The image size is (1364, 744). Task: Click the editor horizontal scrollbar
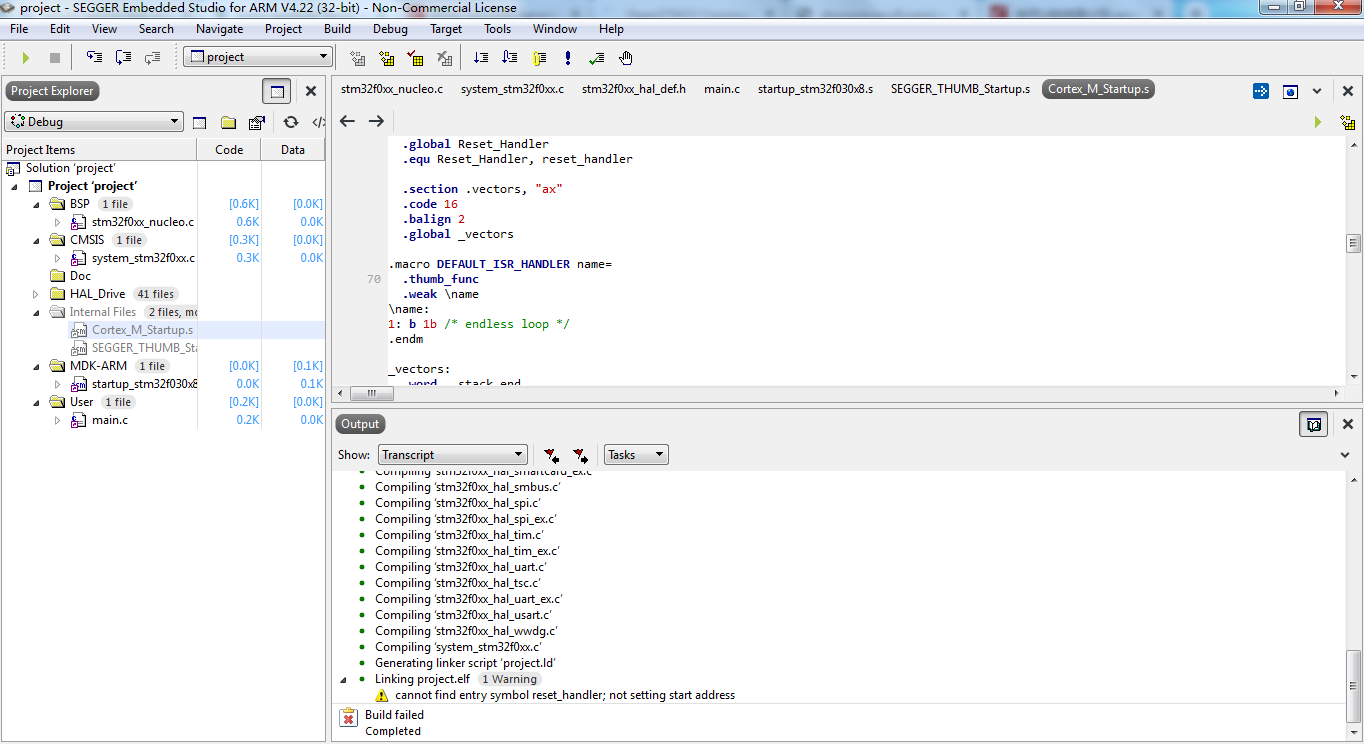839,393
